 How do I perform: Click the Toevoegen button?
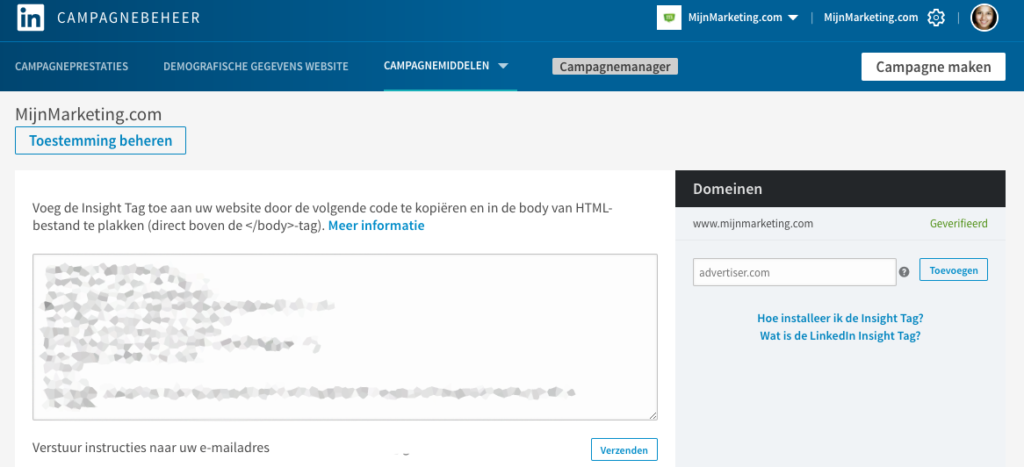coord(953,270)
